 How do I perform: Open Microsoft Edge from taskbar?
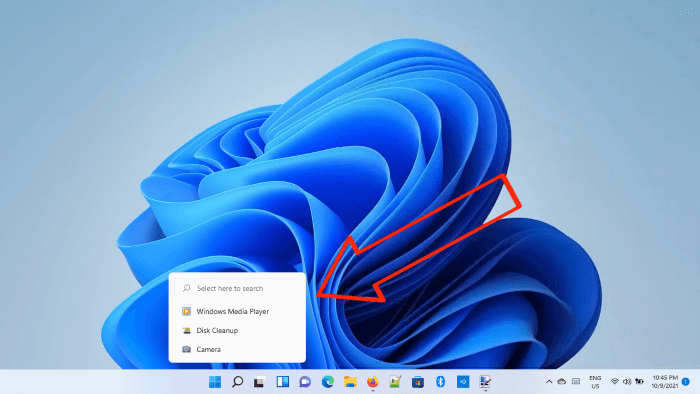click(x=328, y=382)
